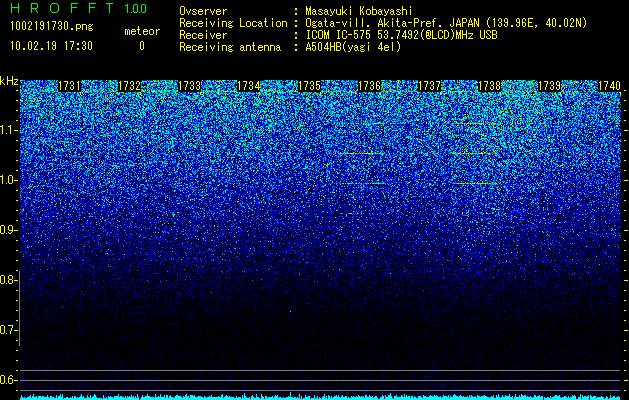Click the 1734 time marker
This screenshot has height=400, width=629.
tap(249, 86)
